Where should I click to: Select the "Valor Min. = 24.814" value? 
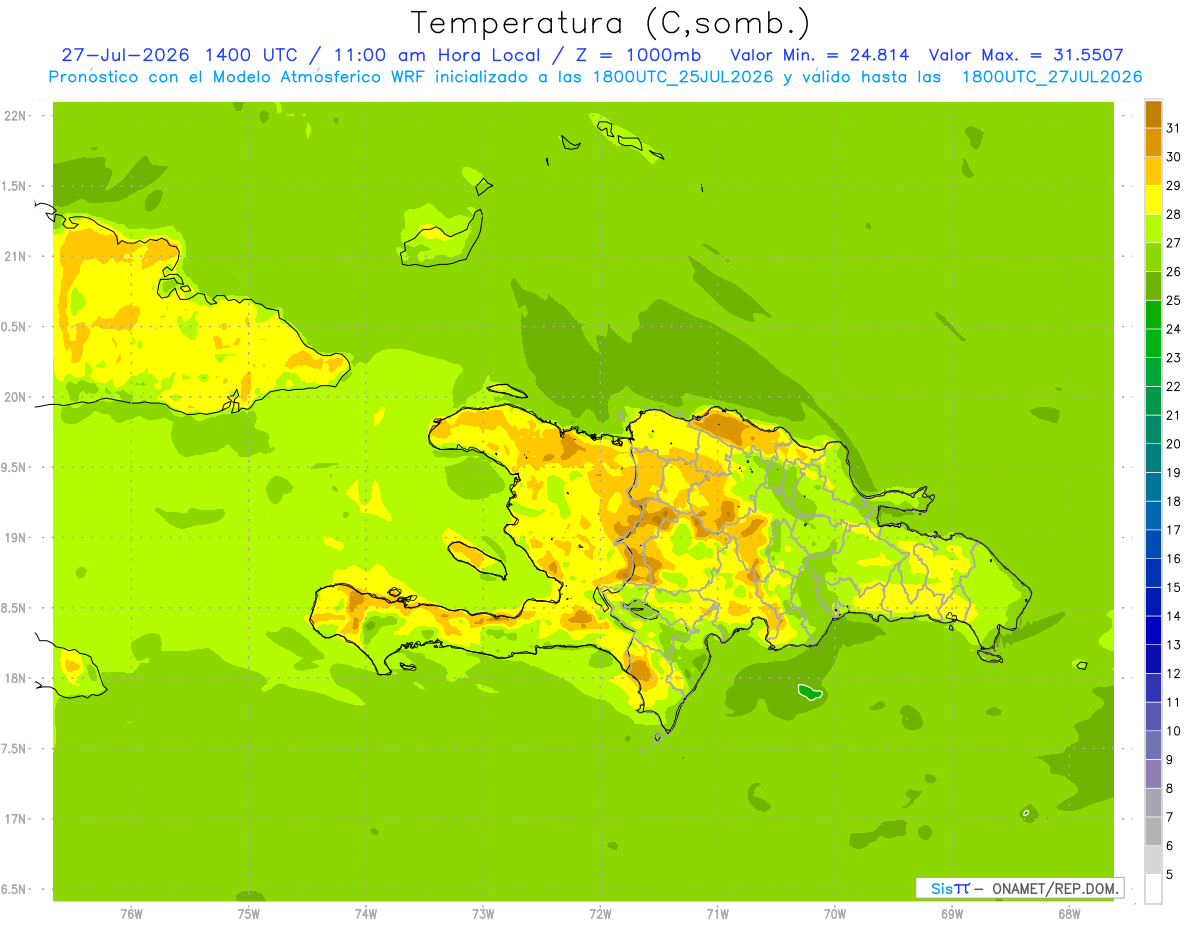point(820,55)
